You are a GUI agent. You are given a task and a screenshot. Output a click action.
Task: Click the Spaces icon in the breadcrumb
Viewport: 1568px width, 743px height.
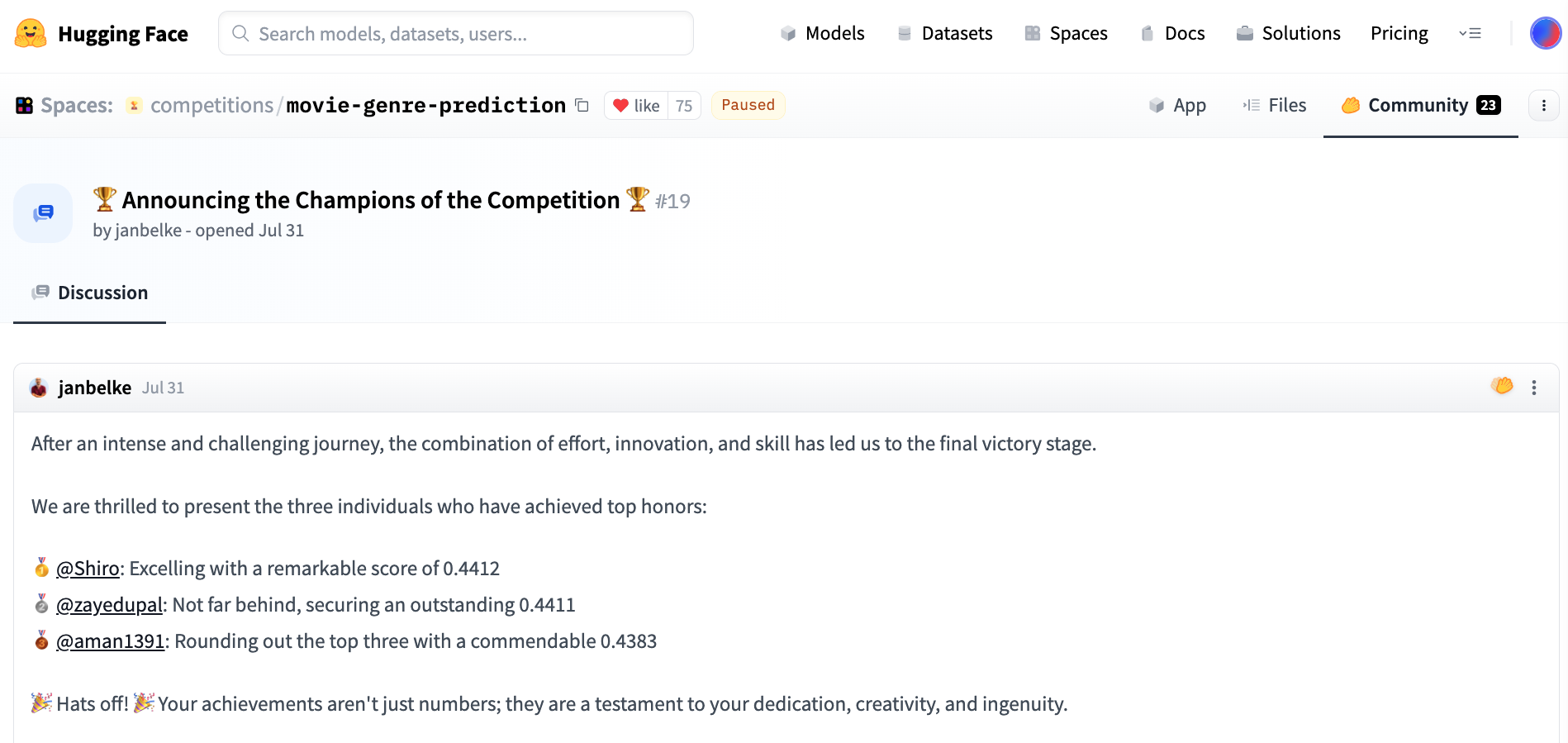pos(25,106)
